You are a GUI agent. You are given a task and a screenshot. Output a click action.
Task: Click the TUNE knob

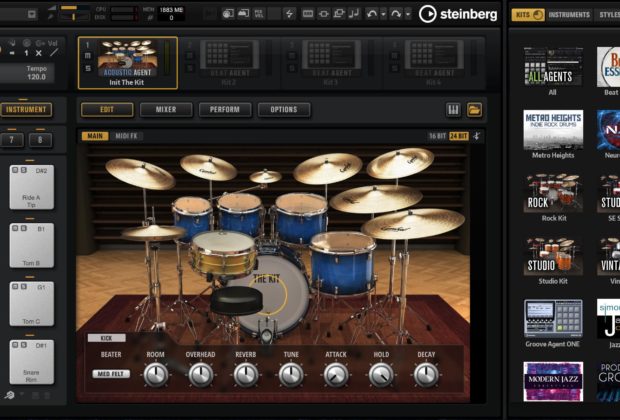[291, 375]
